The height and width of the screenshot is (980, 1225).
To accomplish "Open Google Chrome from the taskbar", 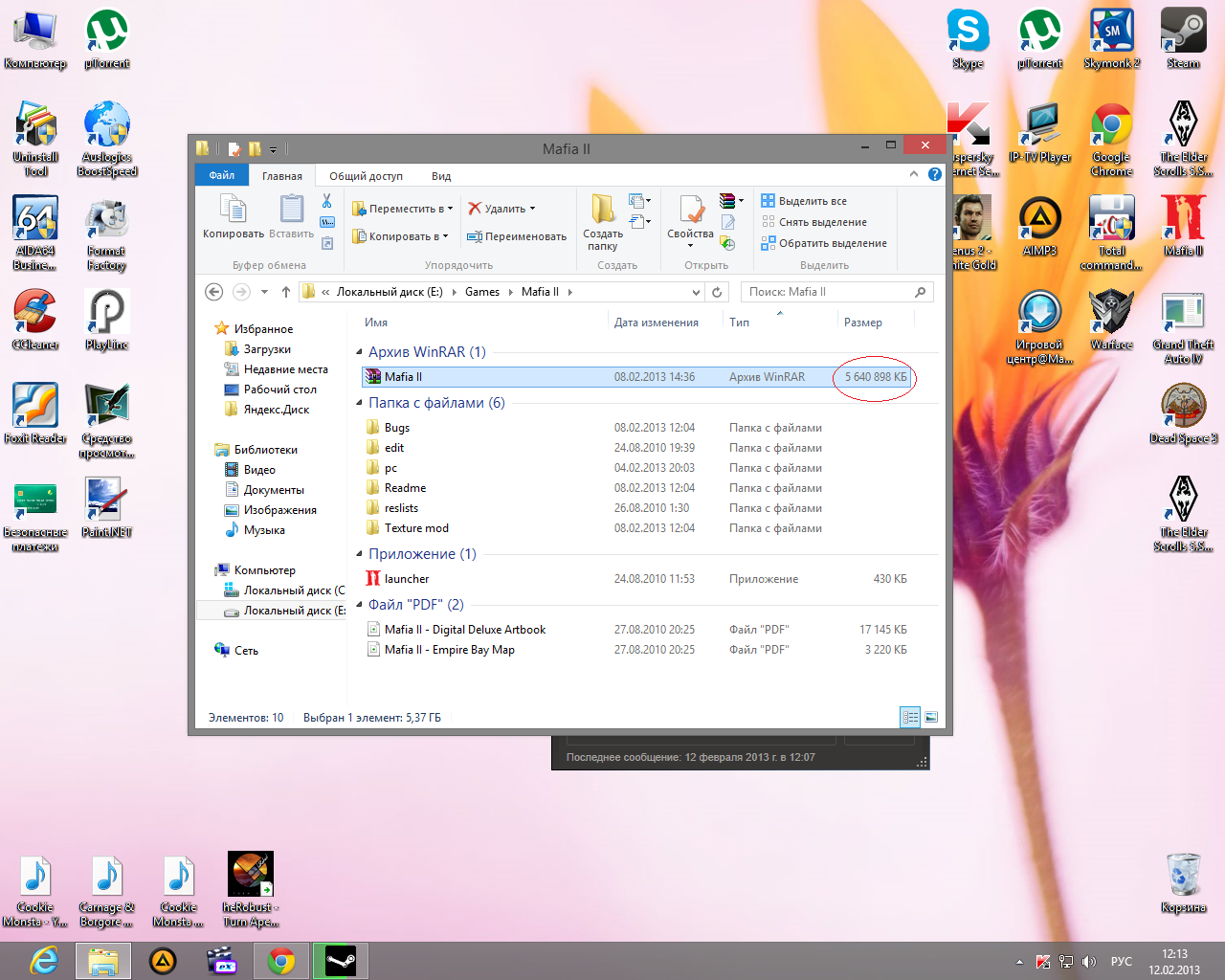I will click(281, 960).
